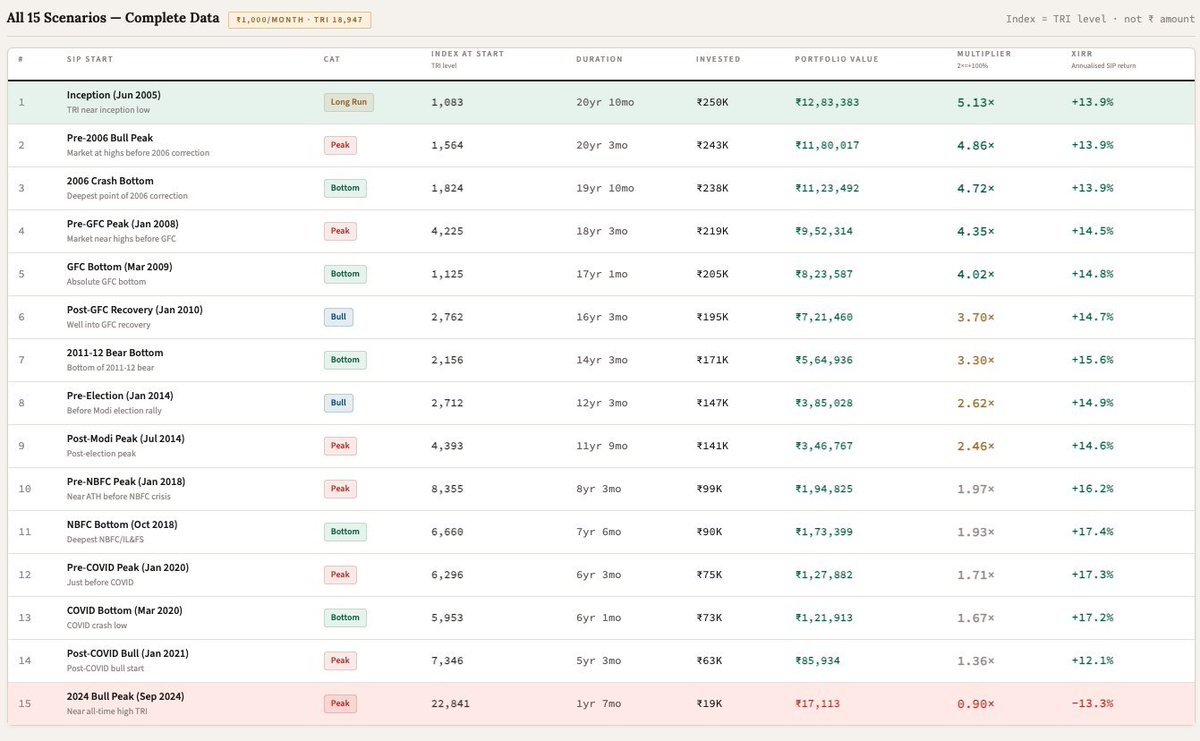Click the duration 11yr 9mo
The image size is (1200, 741).
pos(602,446)
